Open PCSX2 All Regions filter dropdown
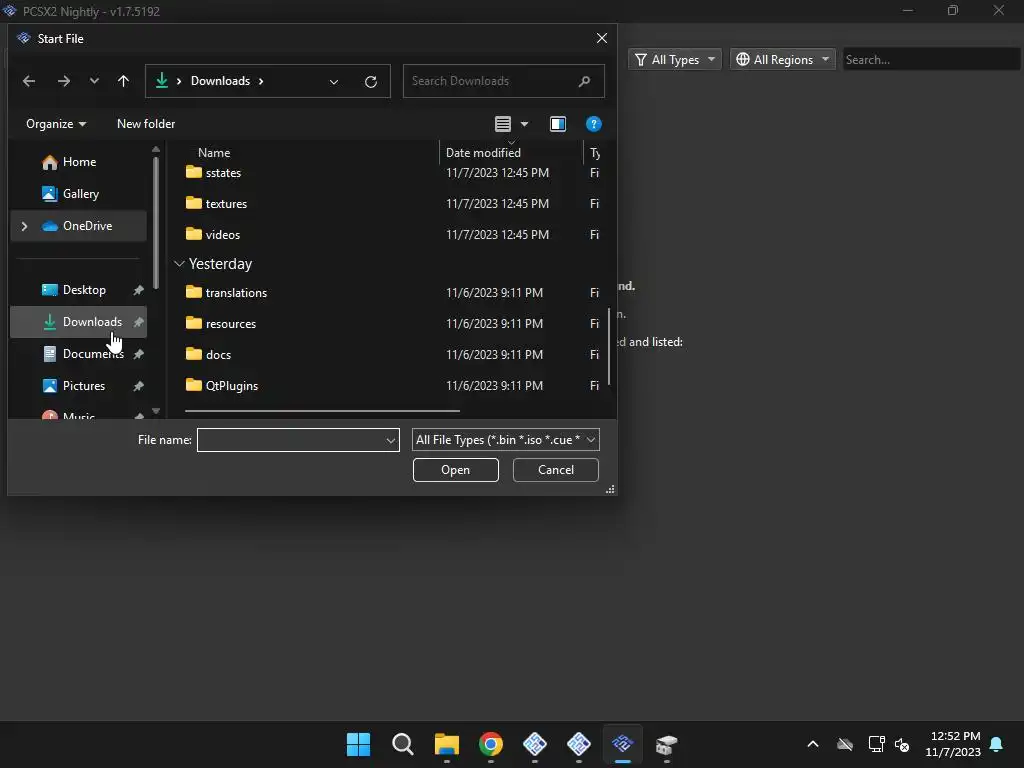The height and width of the screenshot is (768, 1024). coord(782,59)
